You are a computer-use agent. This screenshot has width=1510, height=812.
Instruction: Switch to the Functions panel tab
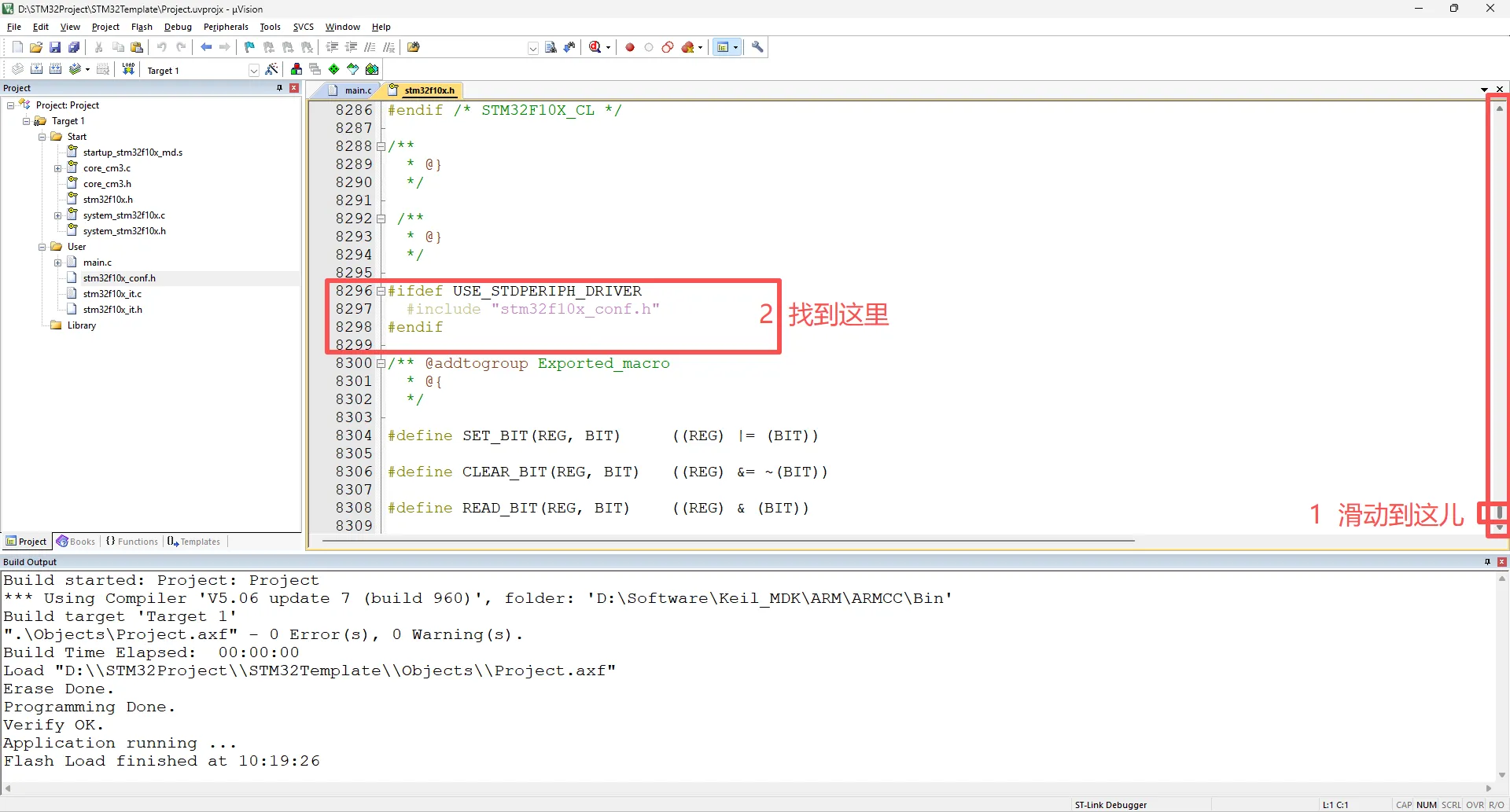coord(132,542)
